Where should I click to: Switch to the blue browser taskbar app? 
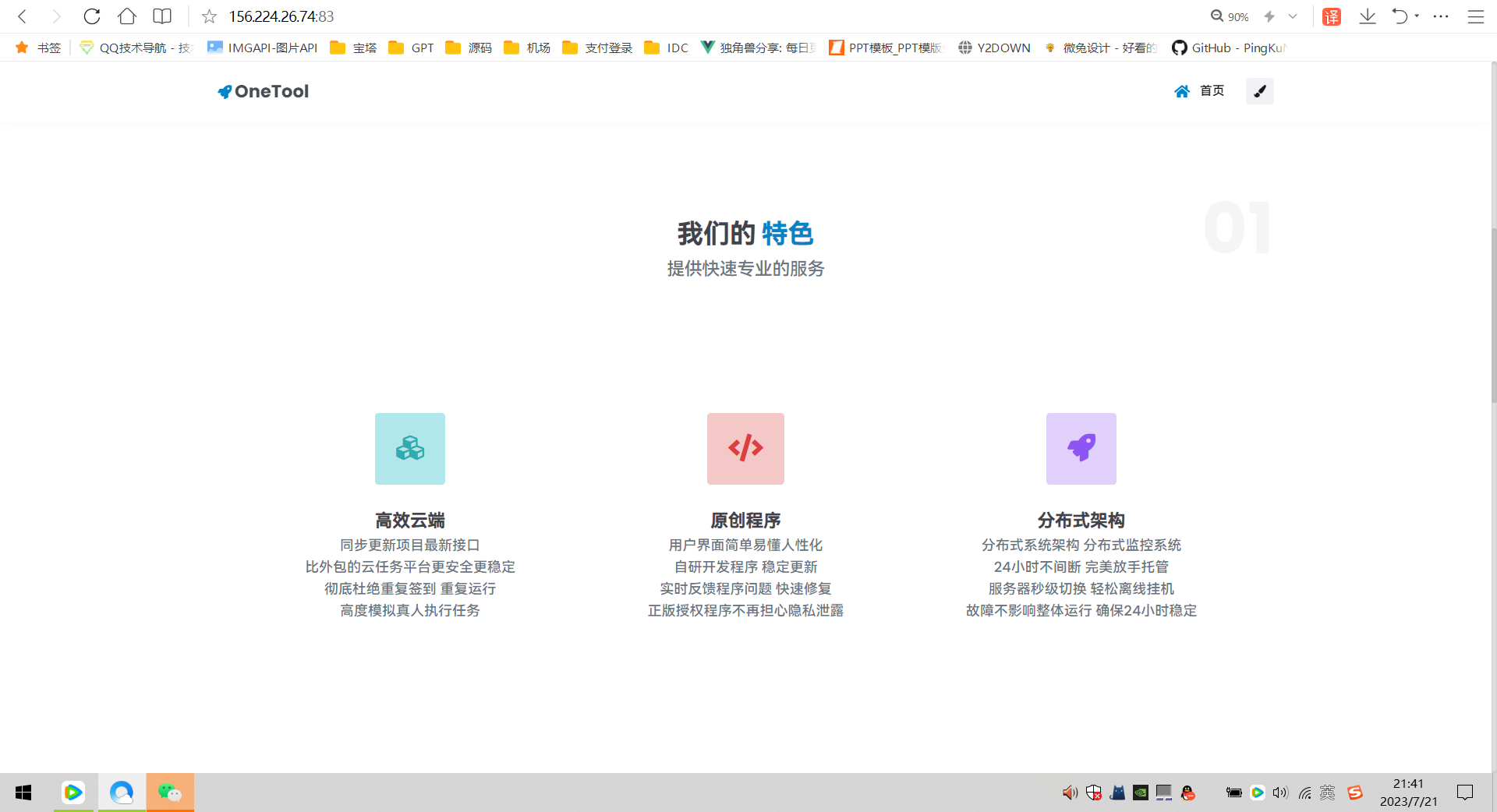coord(122,793)
